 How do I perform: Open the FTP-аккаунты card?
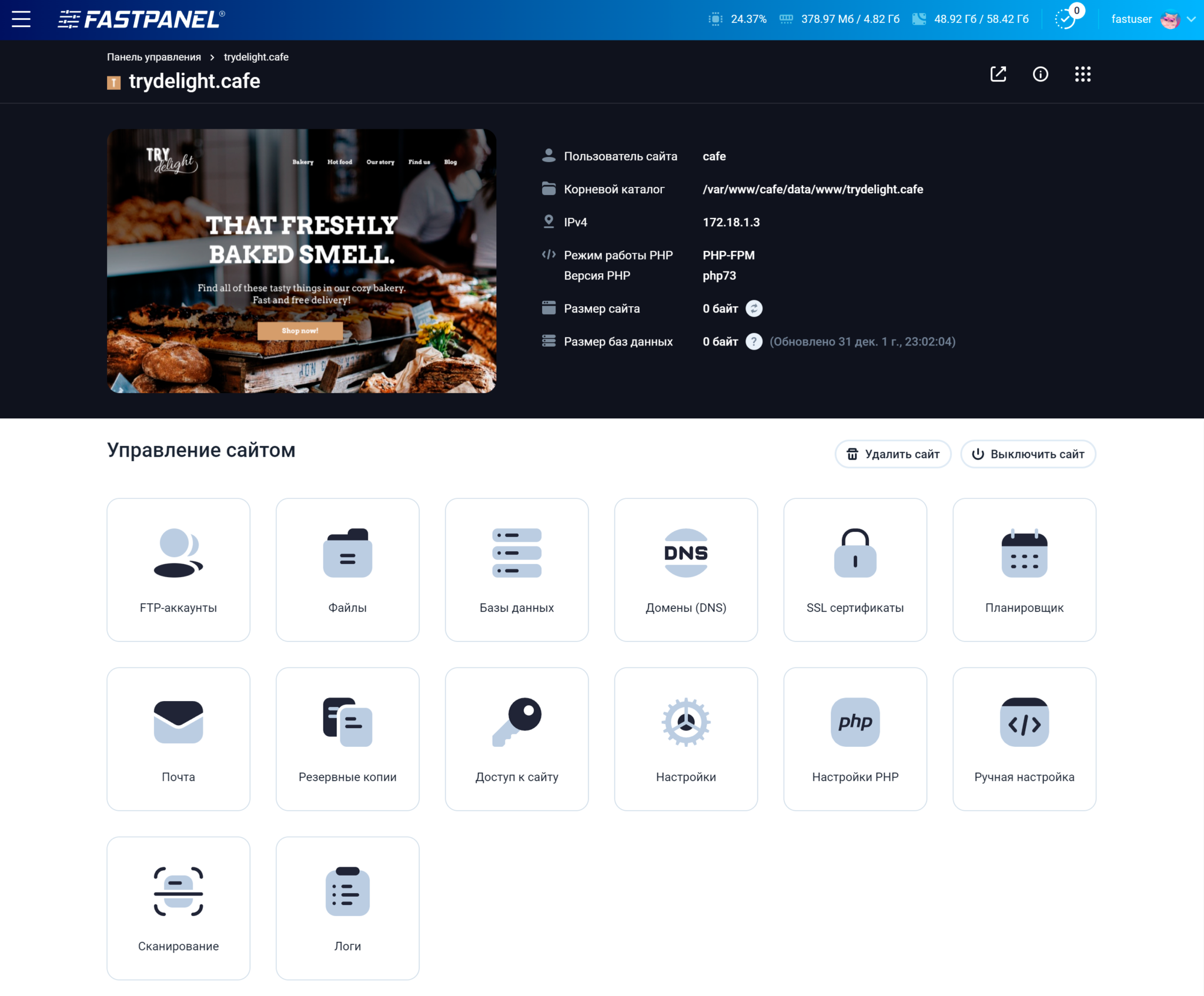click(x=178, y=569)
